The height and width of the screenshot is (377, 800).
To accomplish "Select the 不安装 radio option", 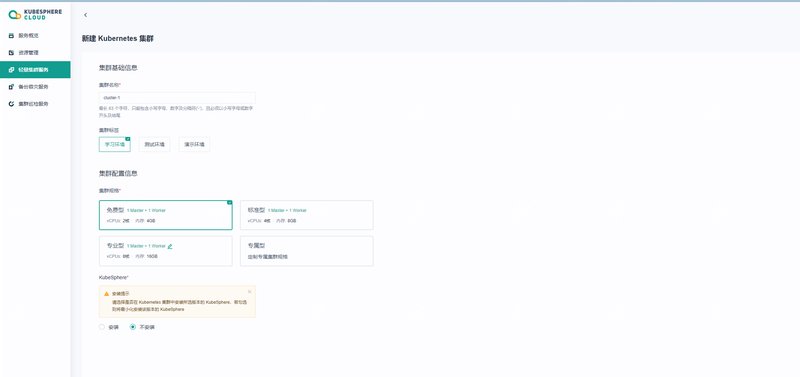I will point(133,327).
